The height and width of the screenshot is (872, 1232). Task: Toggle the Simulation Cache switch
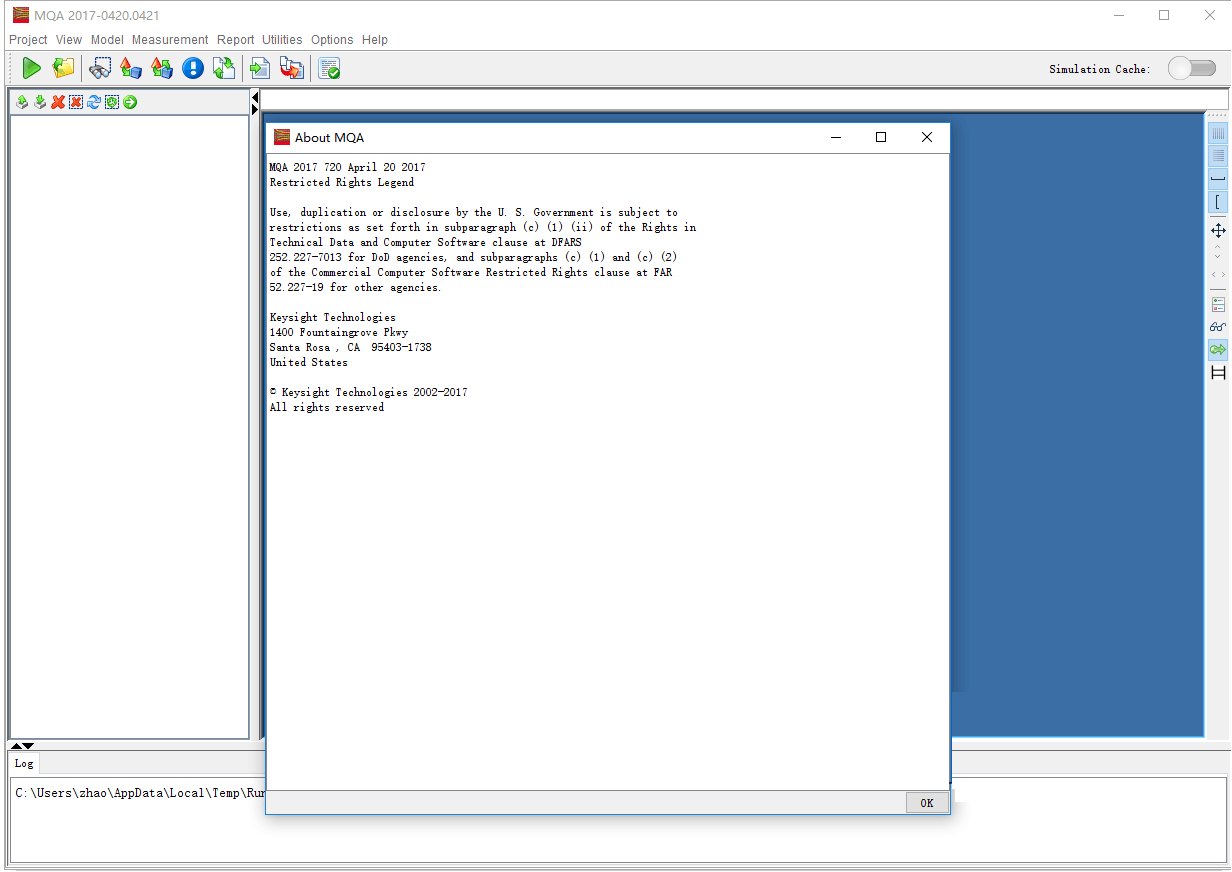pyautogui.click(x=1192, y=68)
